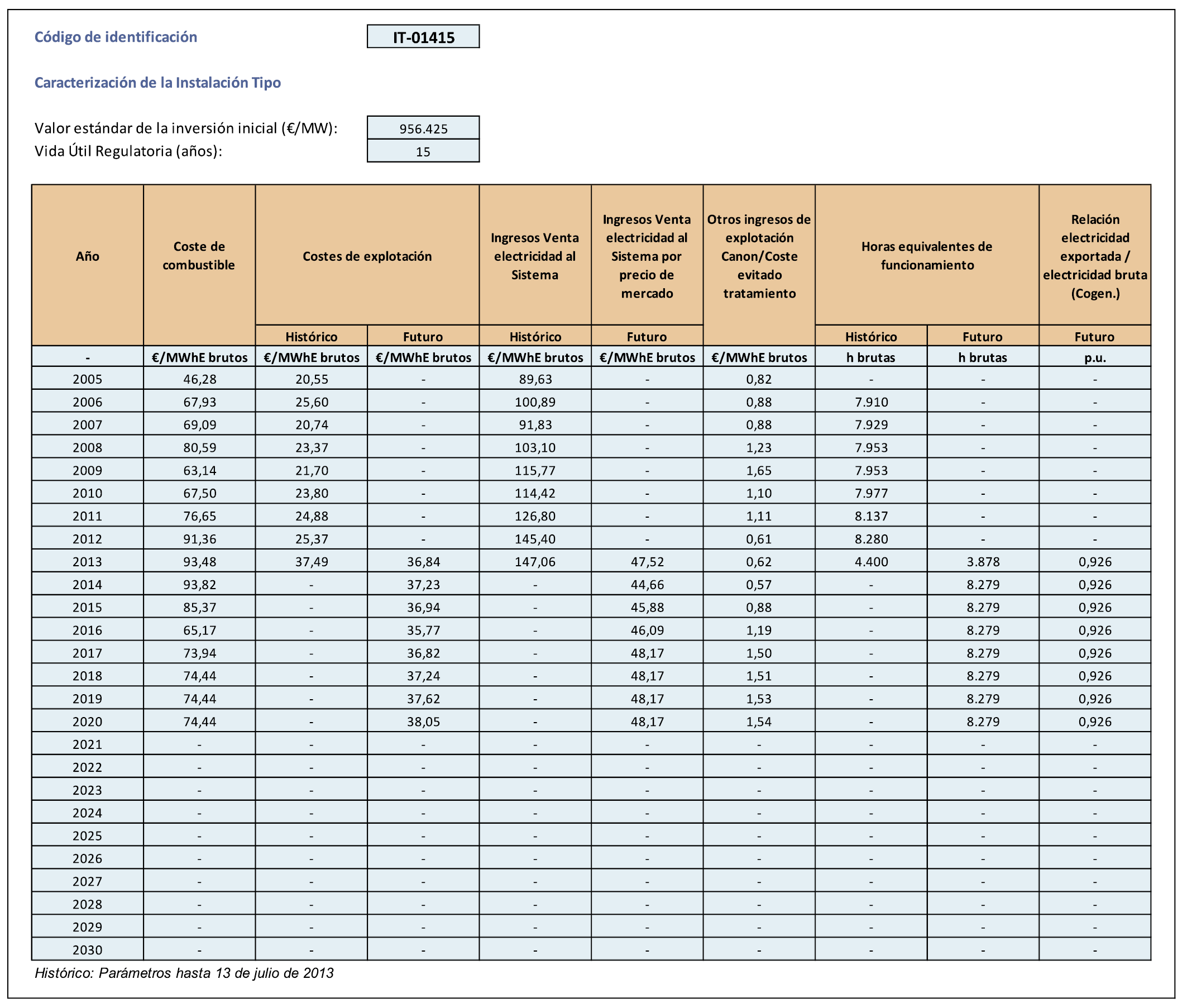Viewport: 1187px width, 1008px height.
Task: Select future operating cost cell 35,77
Action: [423, 630]
